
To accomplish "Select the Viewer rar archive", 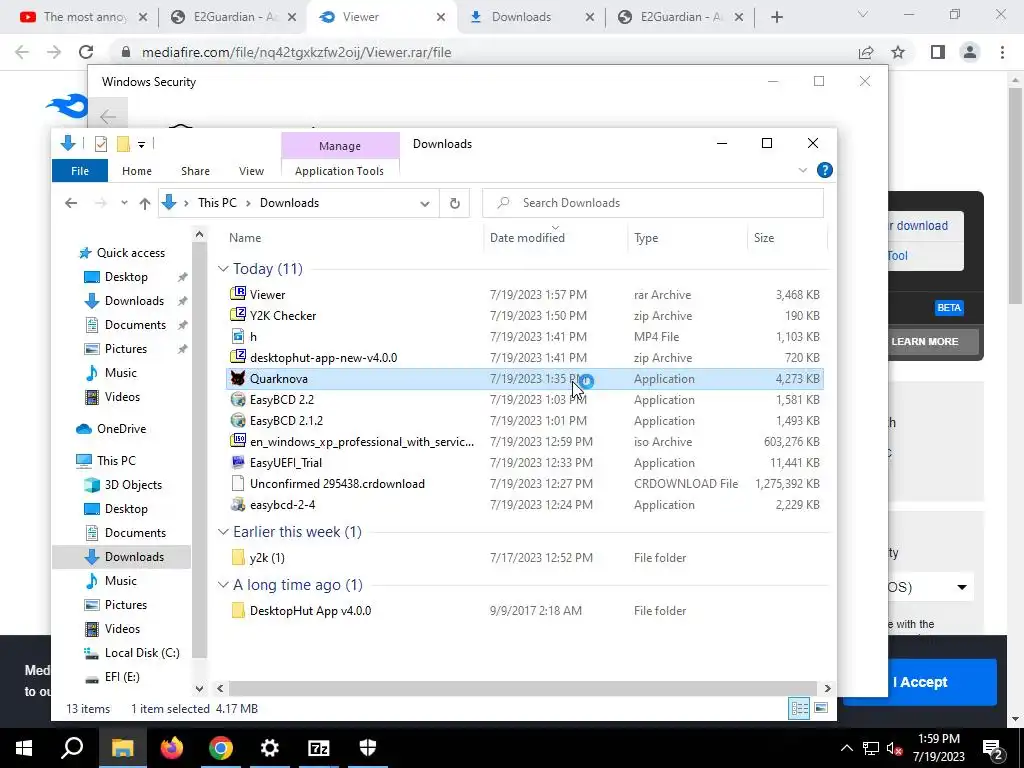I will [524, 295].
